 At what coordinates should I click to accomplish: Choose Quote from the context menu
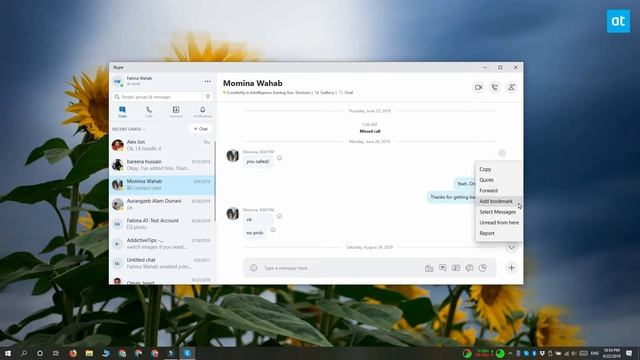[499, 180]
